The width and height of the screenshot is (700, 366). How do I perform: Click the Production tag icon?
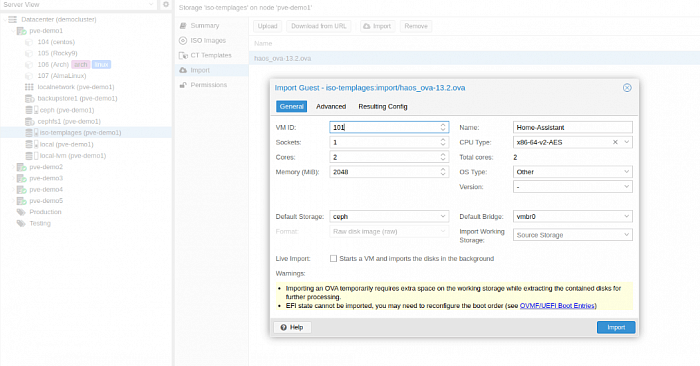(21, 212)
